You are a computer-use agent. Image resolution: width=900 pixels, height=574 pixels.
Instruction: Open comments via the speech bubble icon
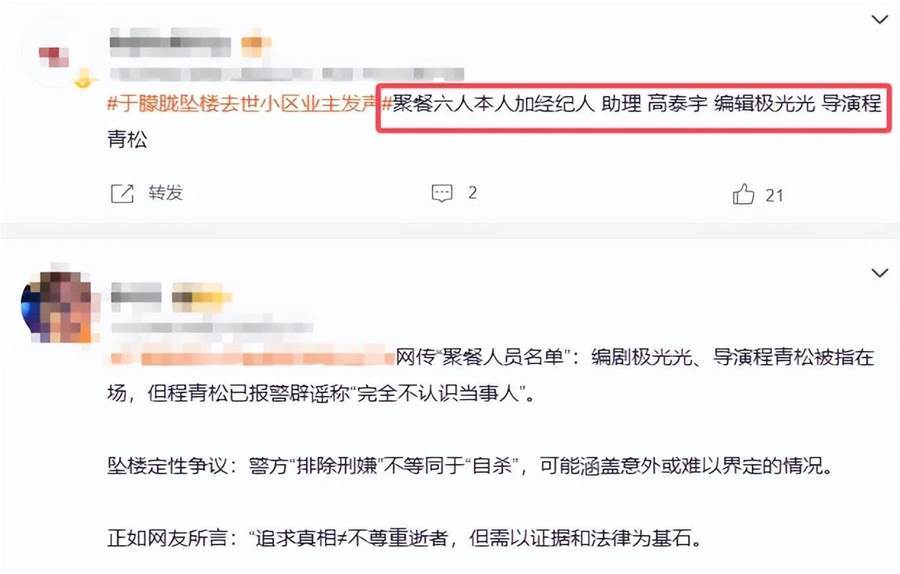[x=442, y=193]
